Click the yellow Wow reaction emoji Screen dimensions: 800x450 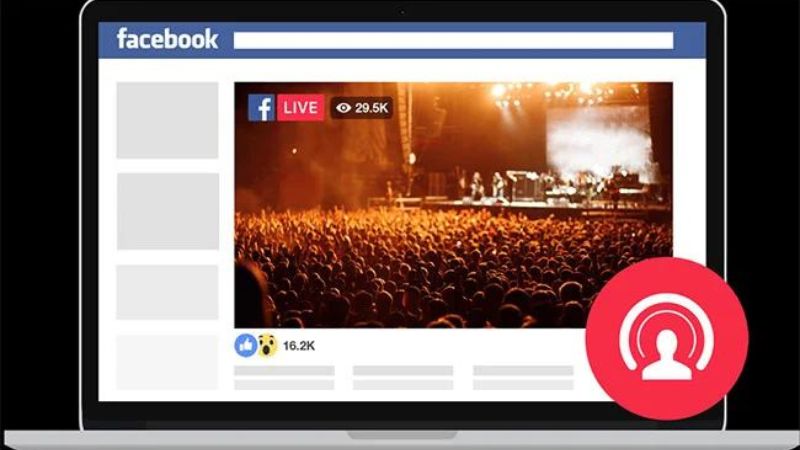point(267,345)
